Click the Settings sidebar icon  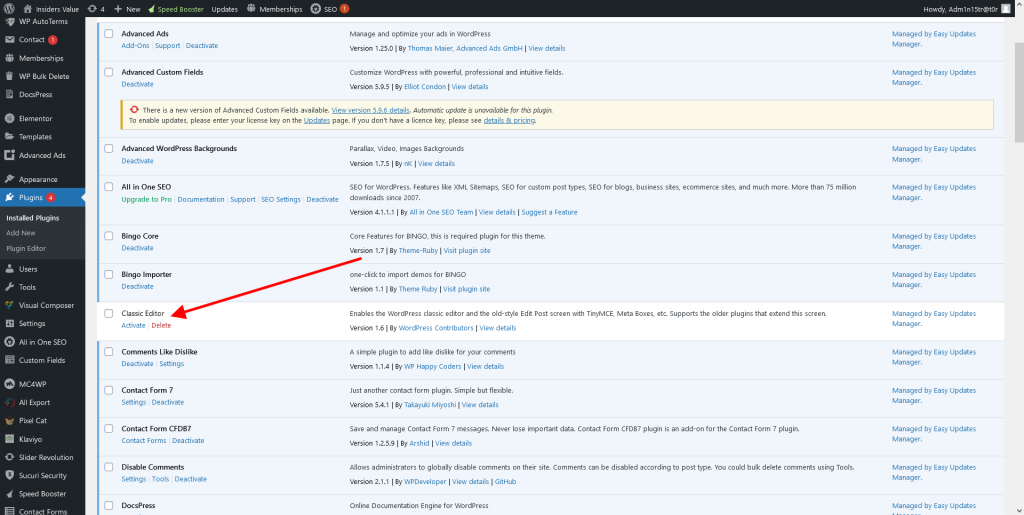click(x=9, y=324)
